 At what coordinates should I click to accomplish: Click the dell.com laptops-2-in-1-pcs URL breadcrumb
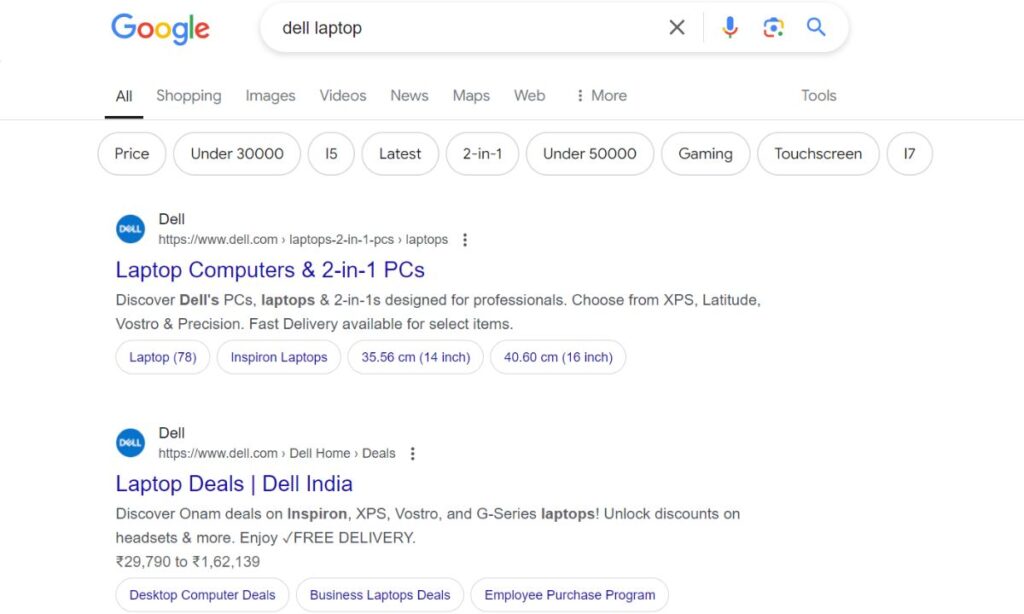click(303, 240)
